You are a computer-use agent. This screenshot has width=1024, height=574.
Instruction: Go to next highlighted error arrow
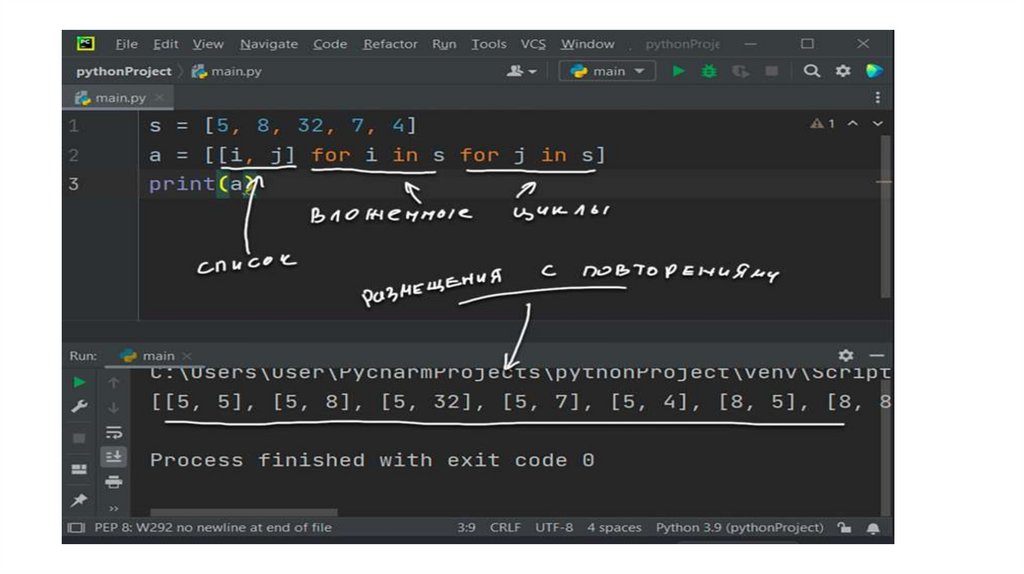pos(878,123)
